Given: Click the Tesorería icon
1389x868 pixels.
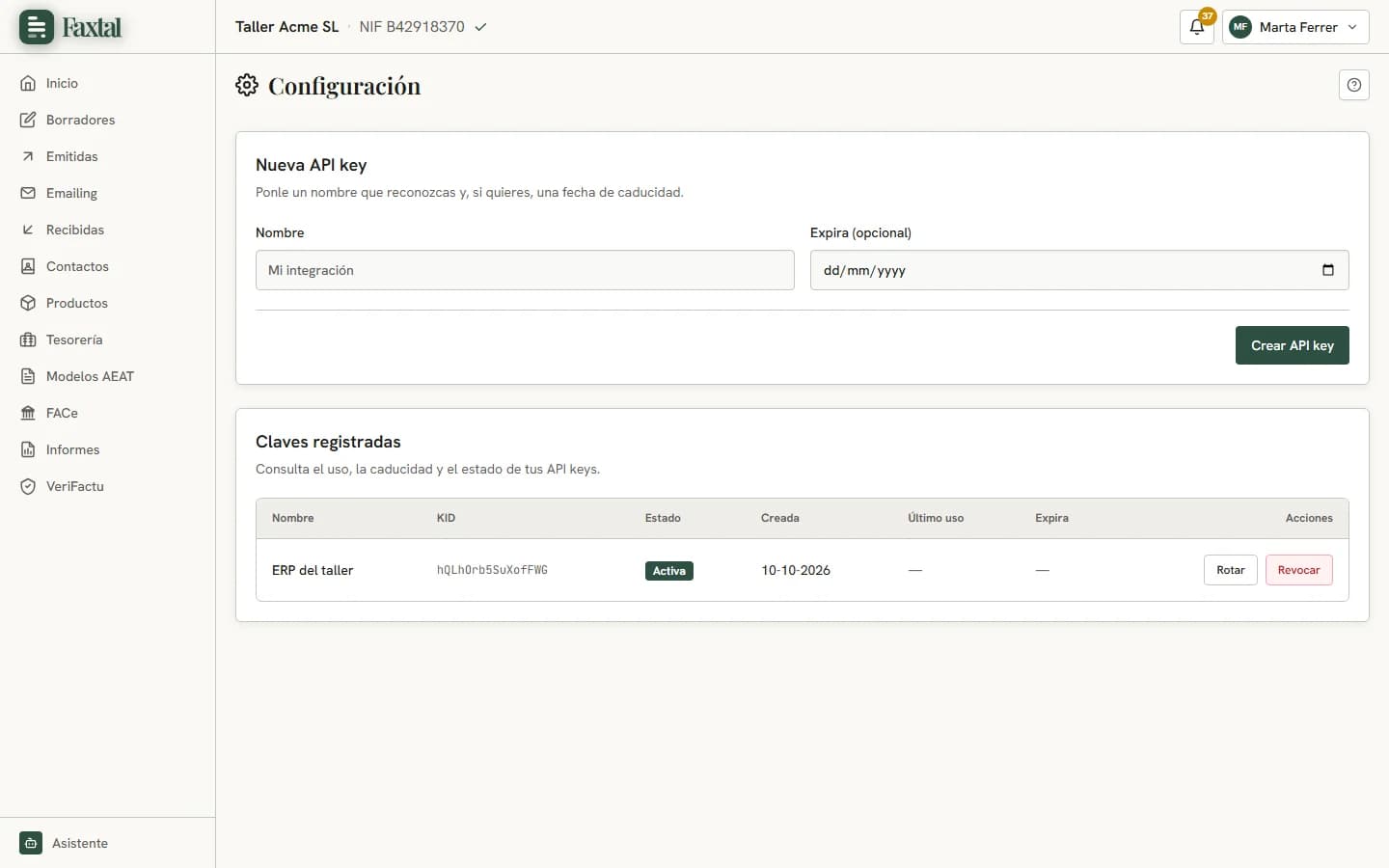Looking at the screenshot, I should coord(28,339).
